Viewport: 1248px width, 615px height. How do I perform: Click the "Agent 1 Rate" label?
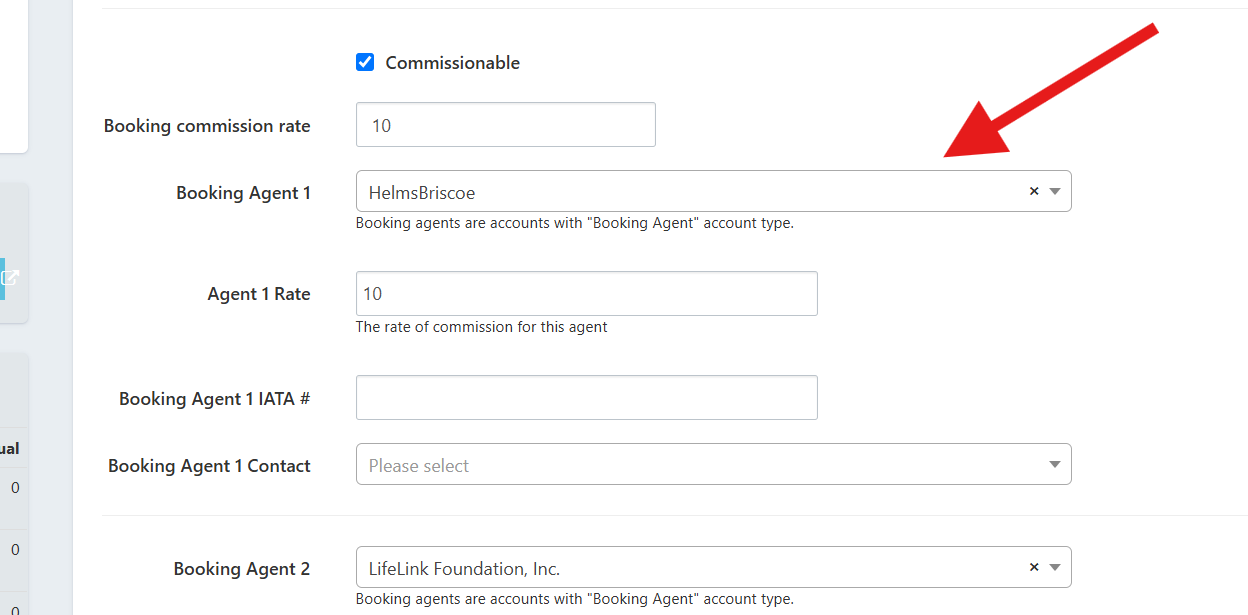tap(259, 294)
